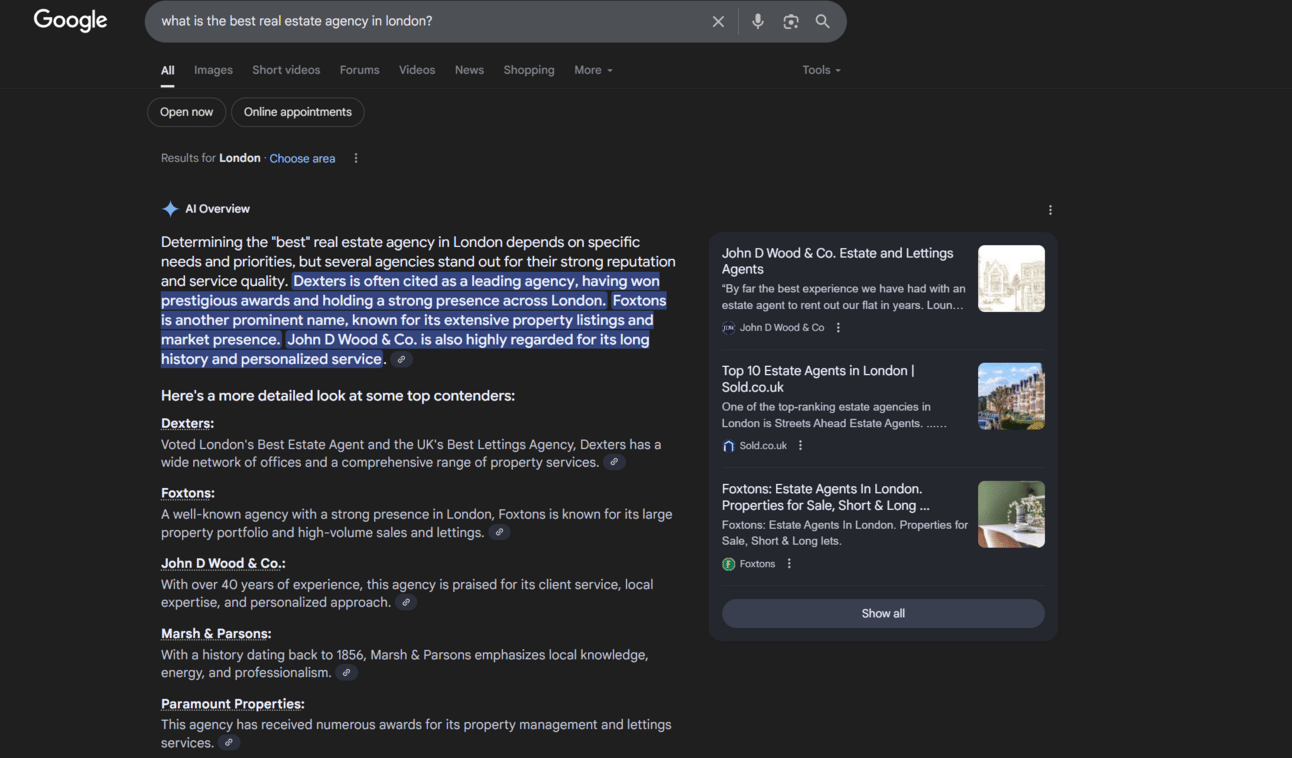Click the Foxtons heading in the AI Overview list
The height and width of the screenshot is (758, 1292).
pos(188,493)
